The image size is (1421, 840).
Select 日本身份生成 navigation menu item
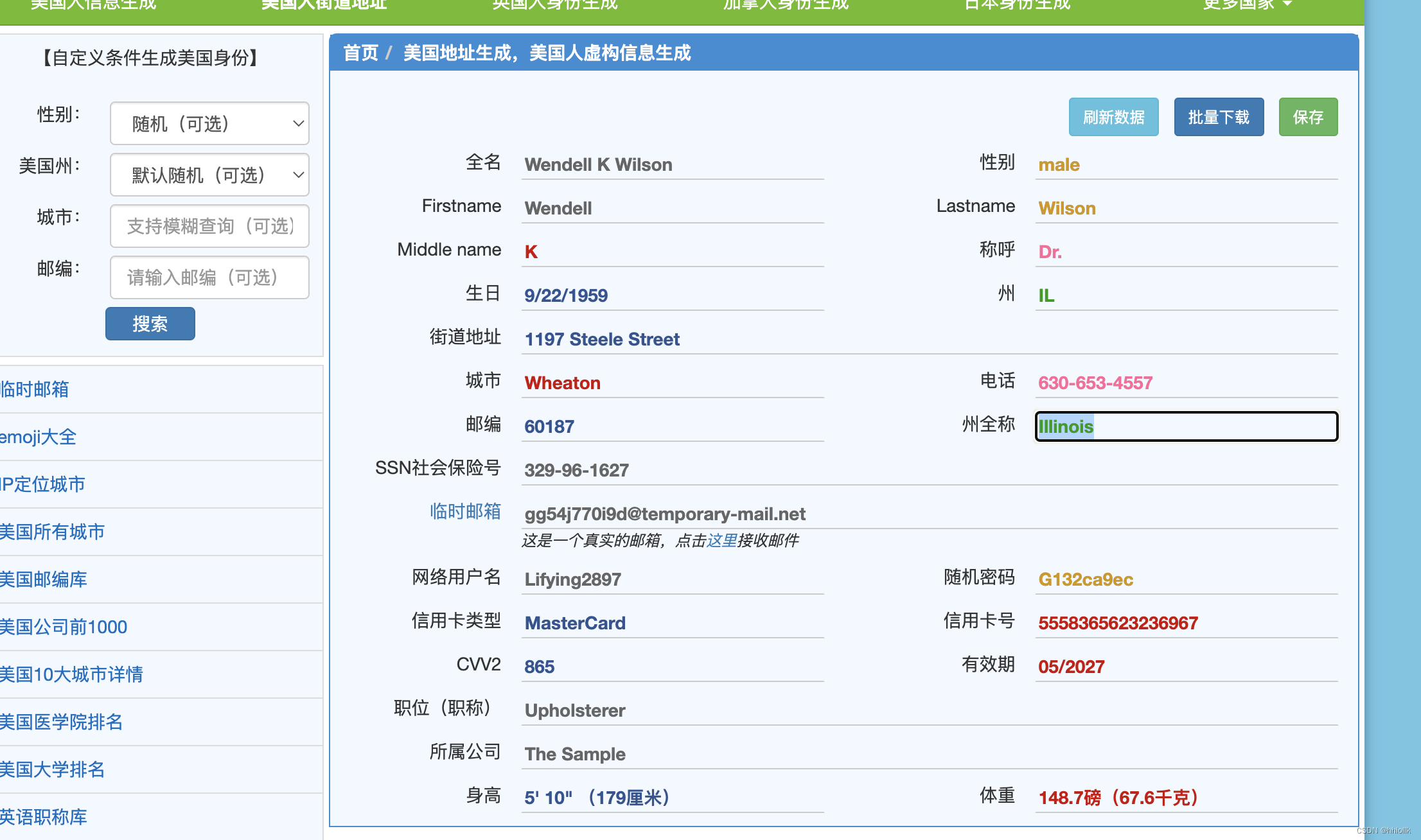click(x=1017, y=5)
